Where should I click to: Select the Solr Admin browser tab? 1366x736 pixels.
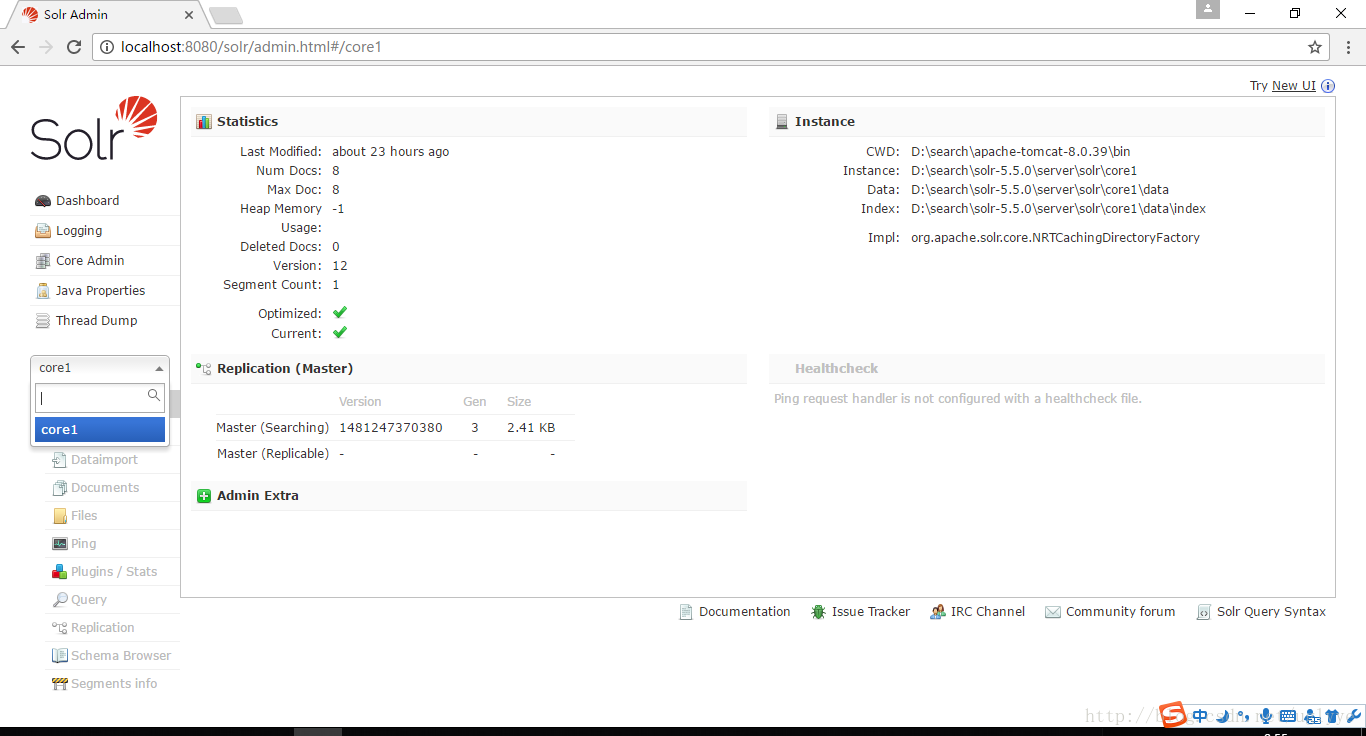(105, 15)
